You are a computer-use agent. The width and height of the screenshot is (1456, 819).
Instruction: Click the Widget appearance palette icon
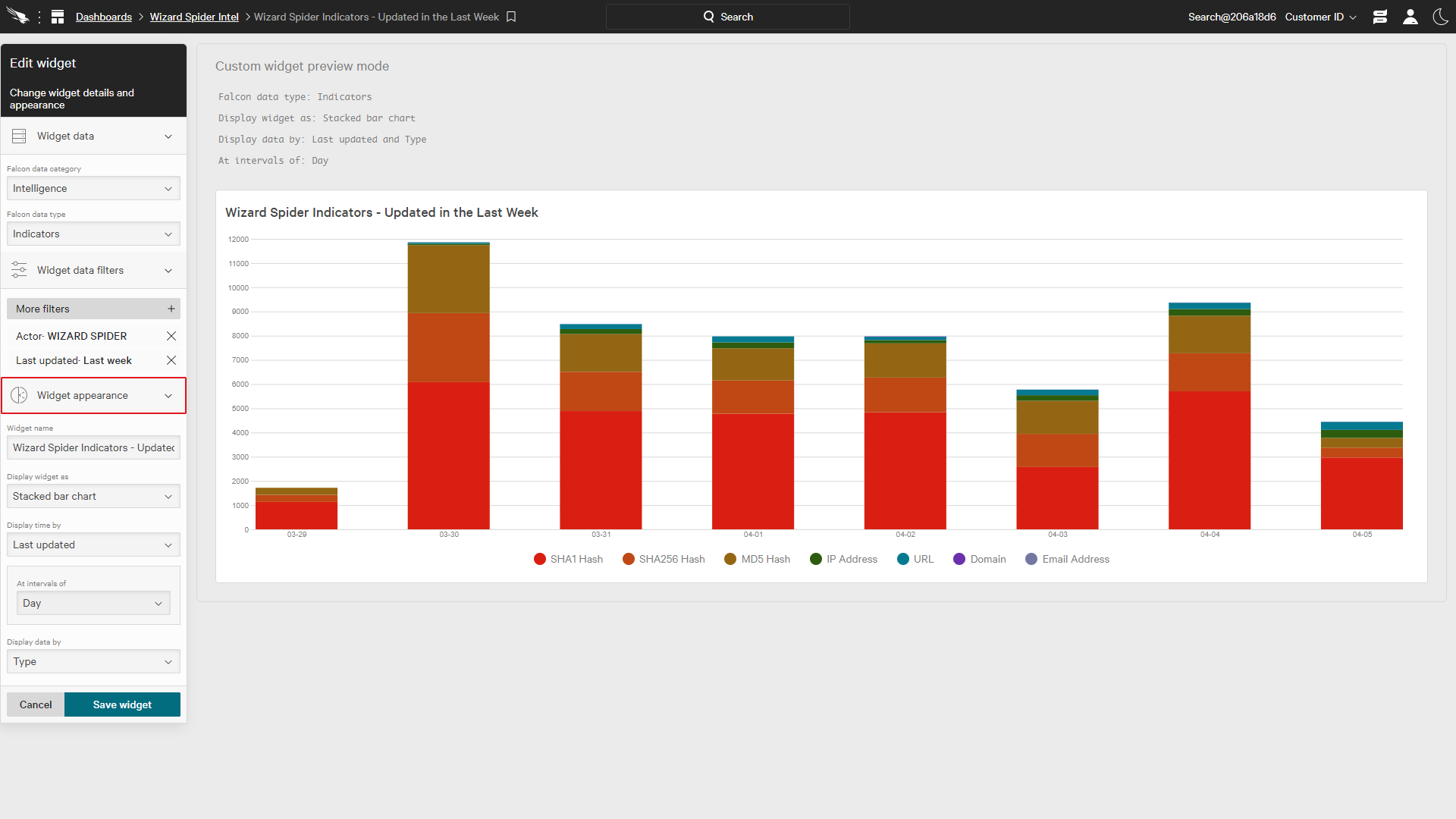click(x=19, y=395)
